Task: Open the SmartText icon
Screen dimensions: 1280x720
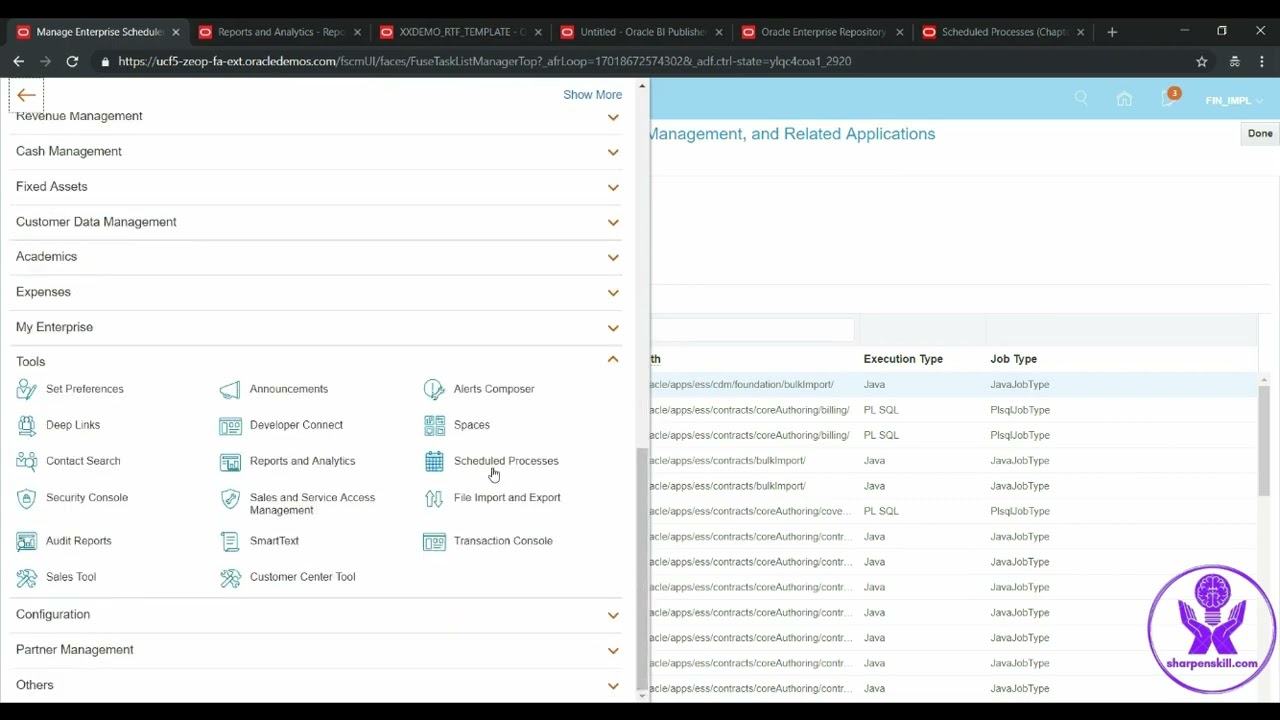Action: point(230,541)
